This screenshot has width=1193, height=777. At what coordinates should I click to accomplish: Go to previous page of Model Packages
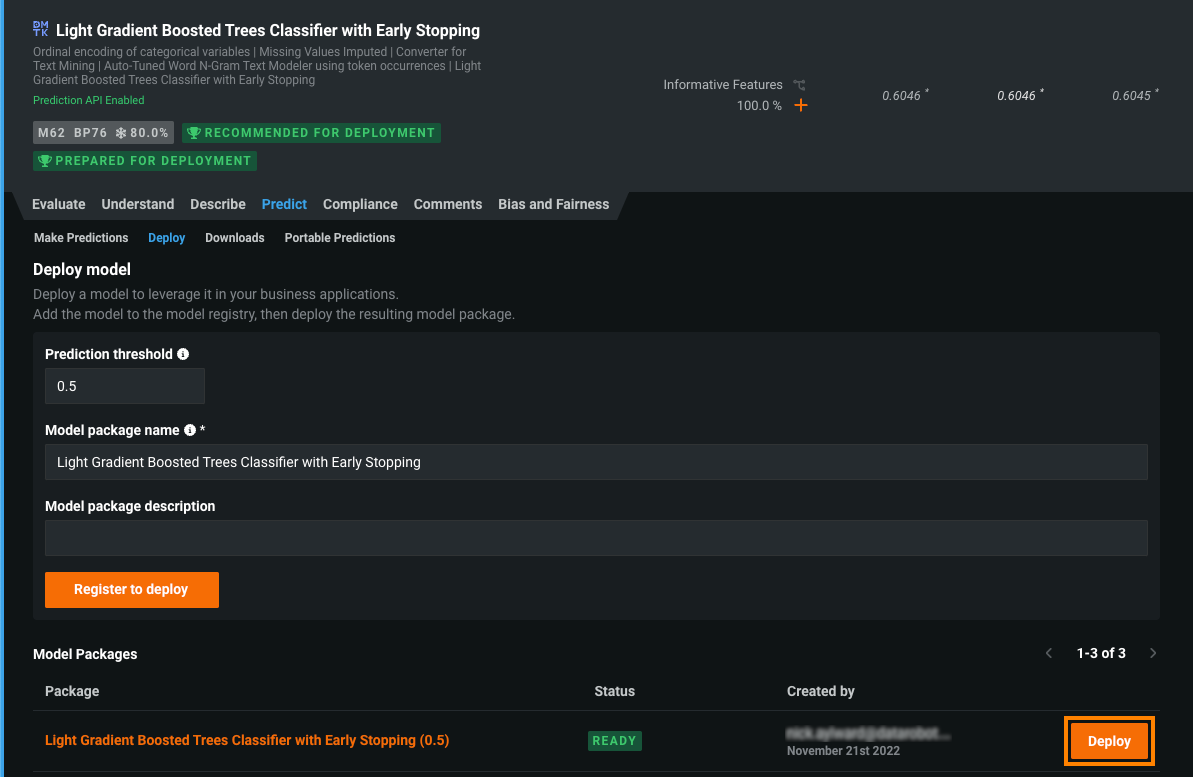tap(1049, 653)
